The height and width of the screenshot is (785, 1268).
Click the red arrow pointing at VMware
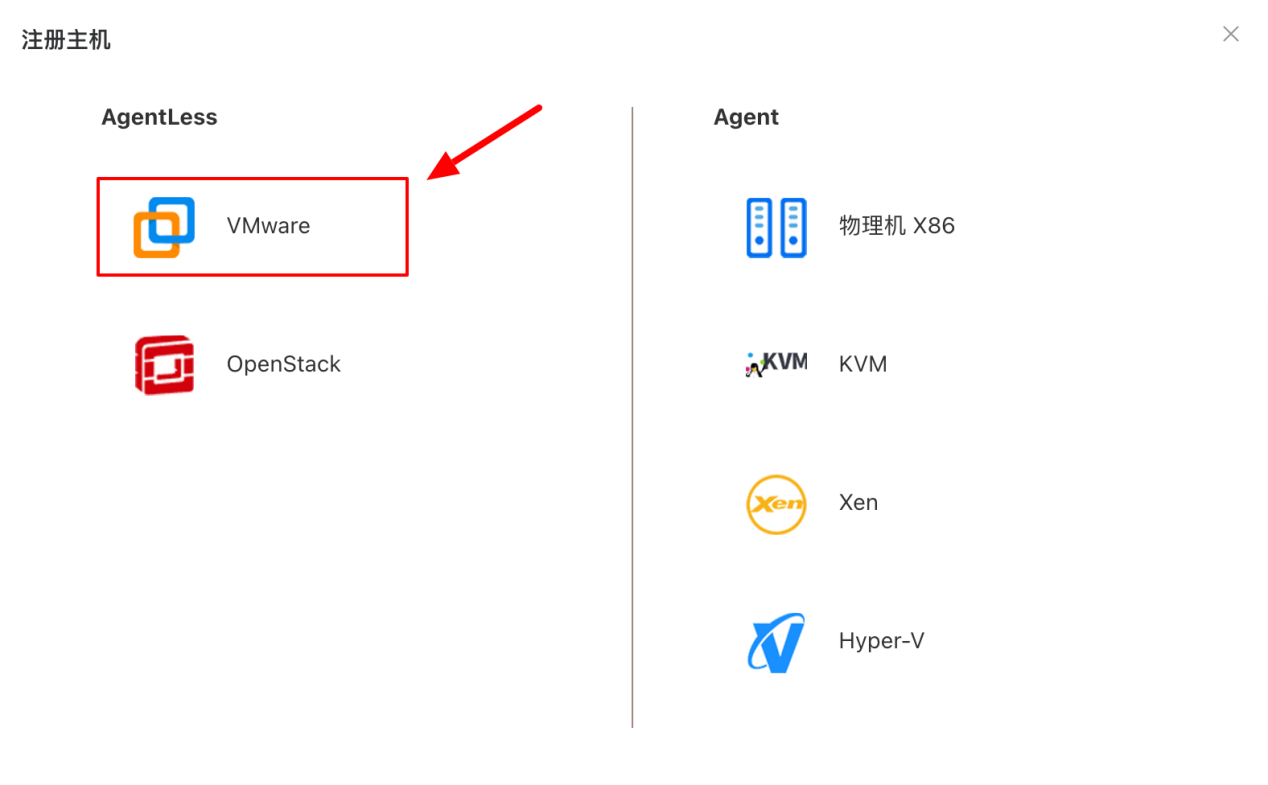pyautogui.click(x=484, y=142)
